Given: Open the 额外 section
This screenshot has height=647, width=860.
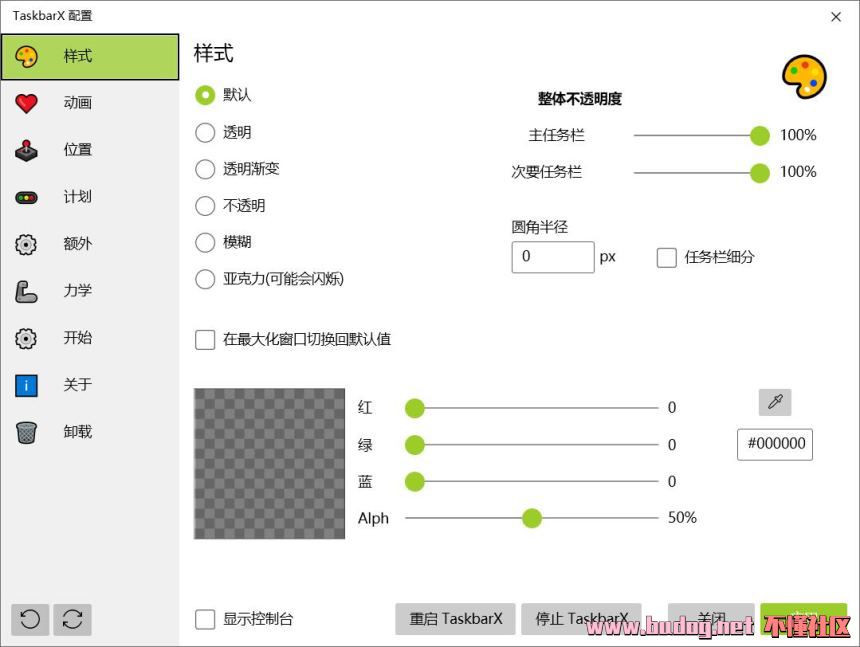Looking at the screenshot, I should (90, 244).
